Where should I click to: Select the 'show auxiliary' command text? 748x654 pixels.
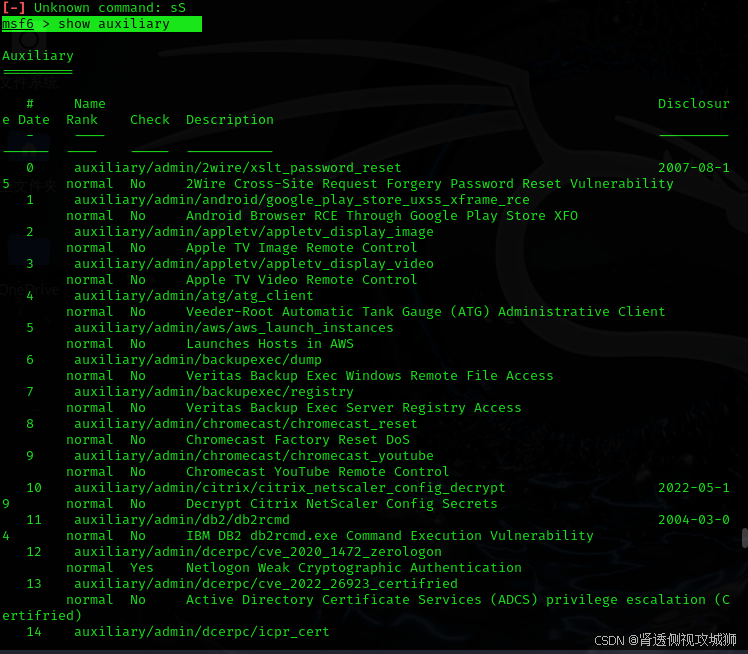(x=114, y=24)
